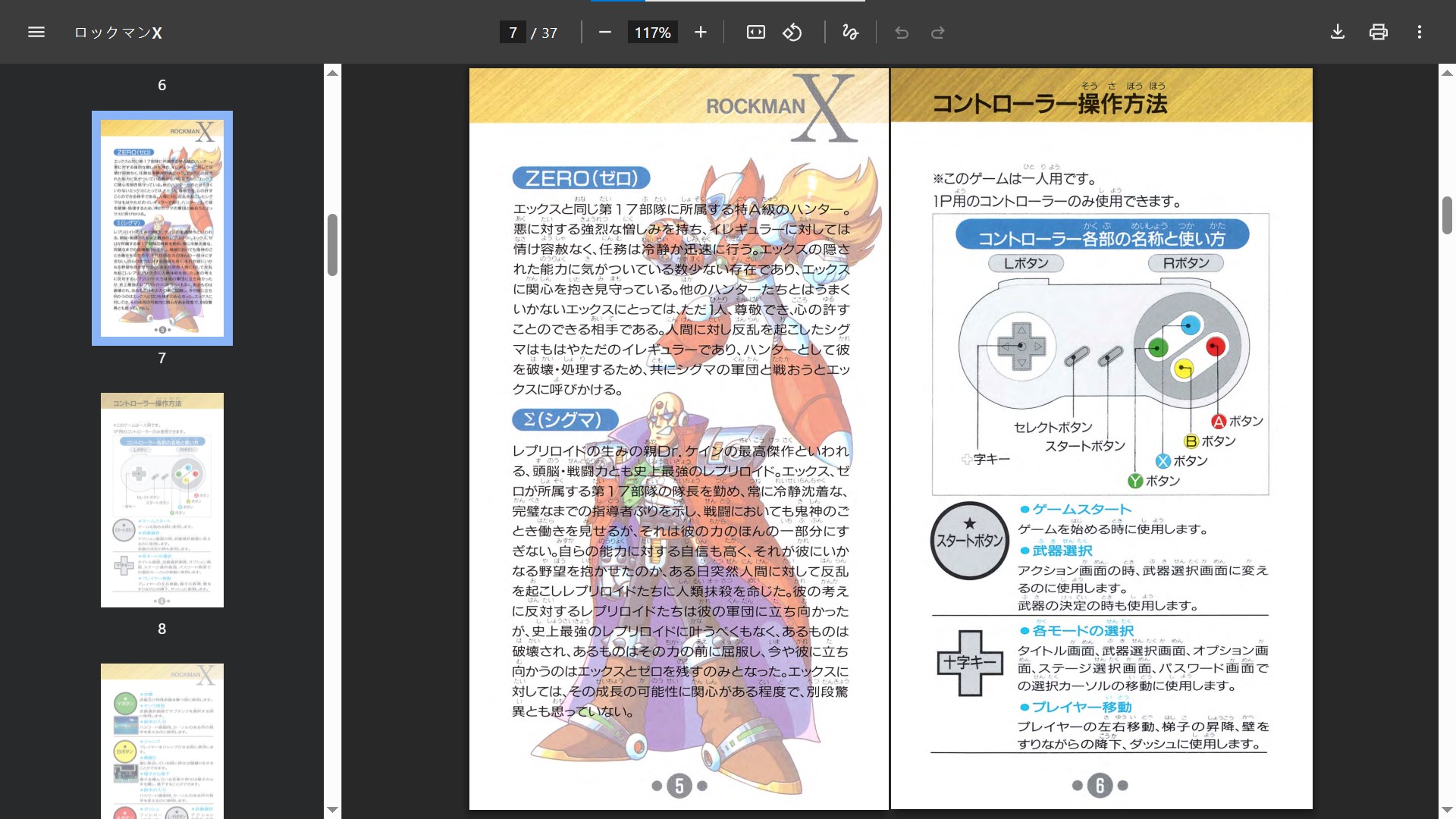
Task: Click the ROCKMAN X logo on page 5
Action: [x=780, y=108]
